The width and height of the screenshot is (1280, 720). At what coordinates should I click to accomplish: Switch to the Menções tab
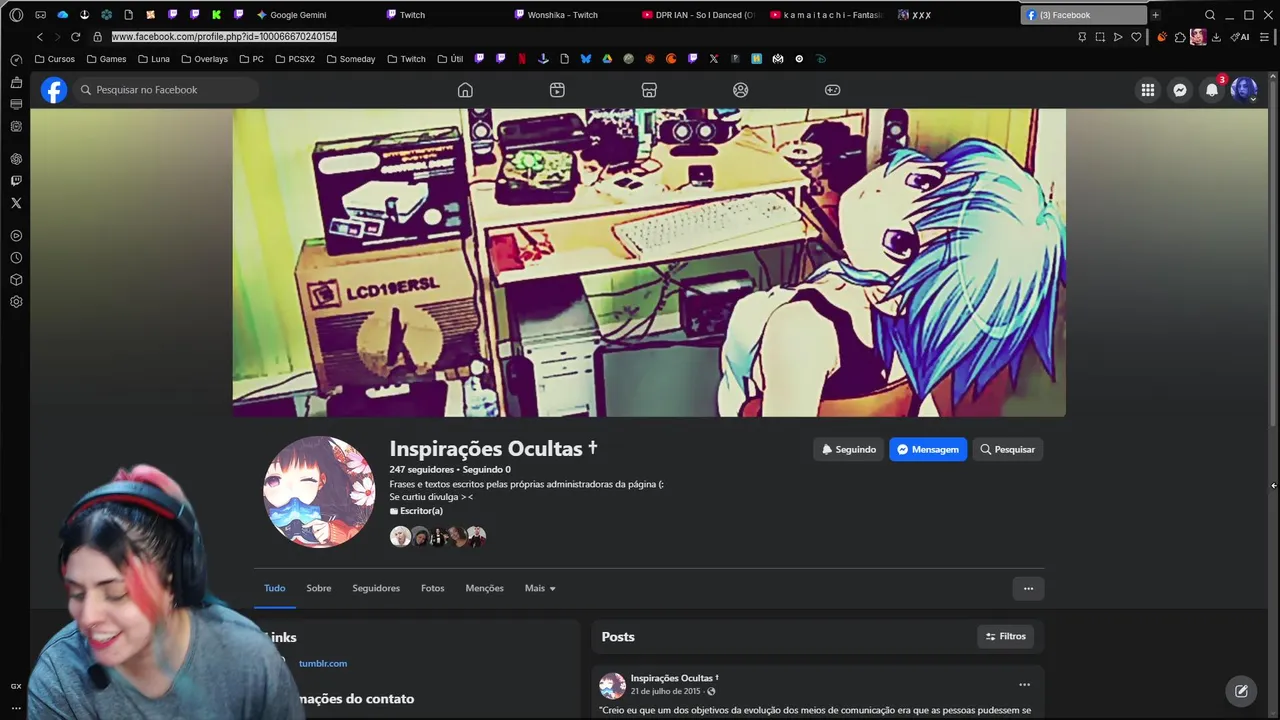[x=485, y=588]
